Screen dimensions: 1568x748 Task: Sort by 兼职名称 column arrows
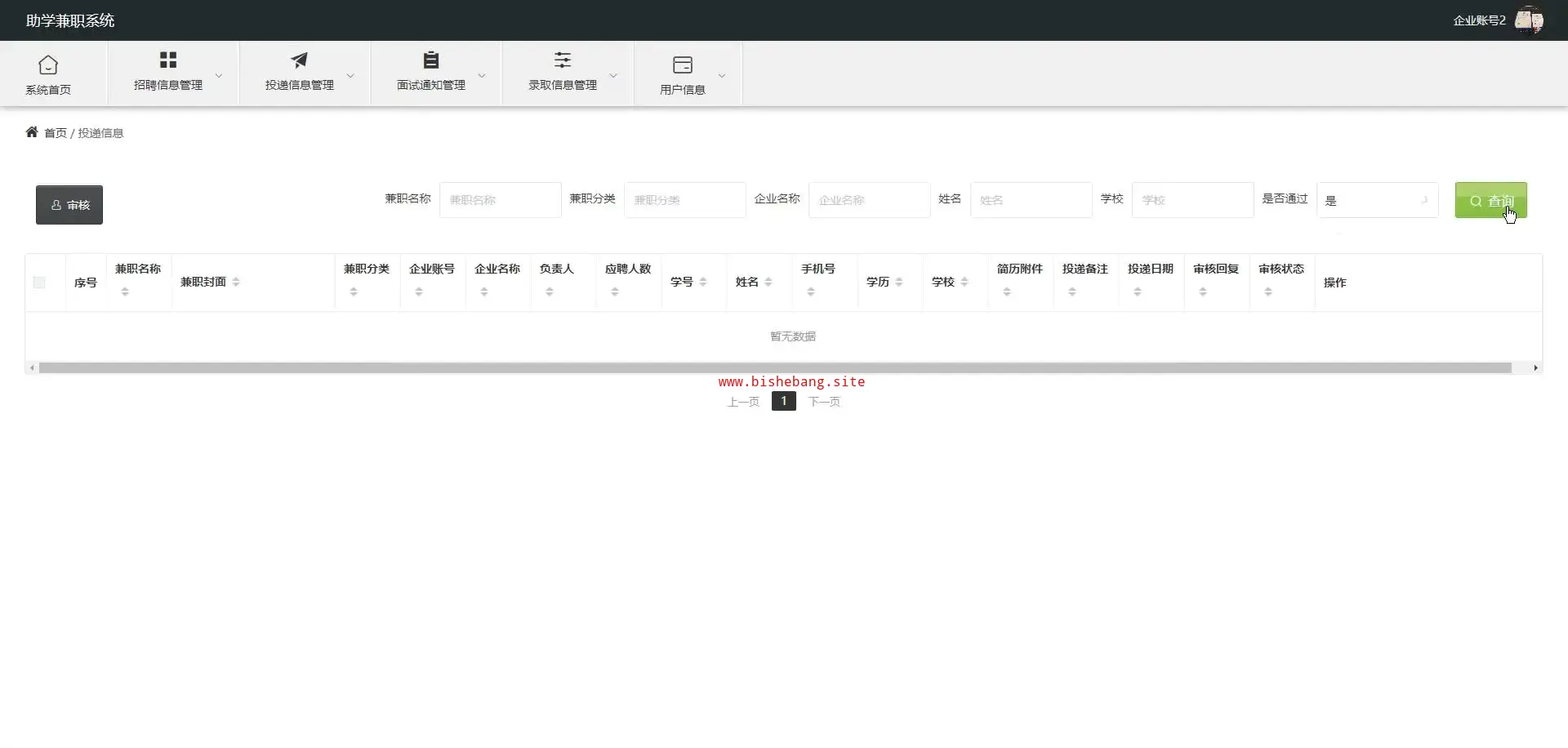tap(125, 292)
